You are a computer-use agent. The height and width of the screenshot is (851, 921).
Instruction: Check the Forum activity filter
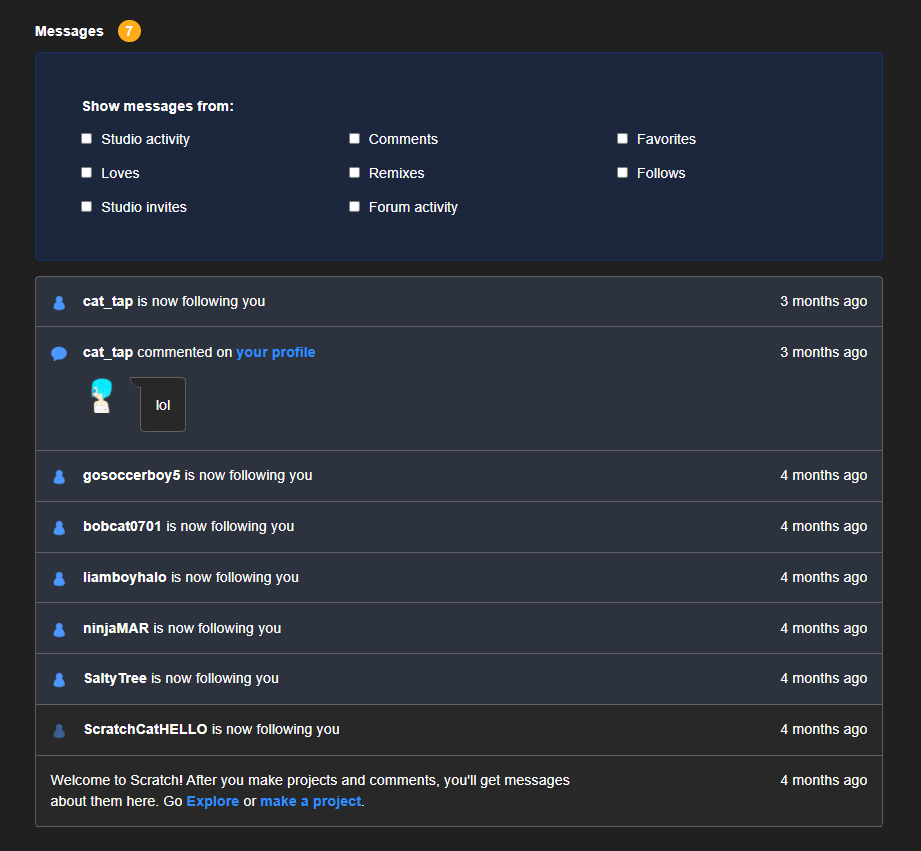354,206
